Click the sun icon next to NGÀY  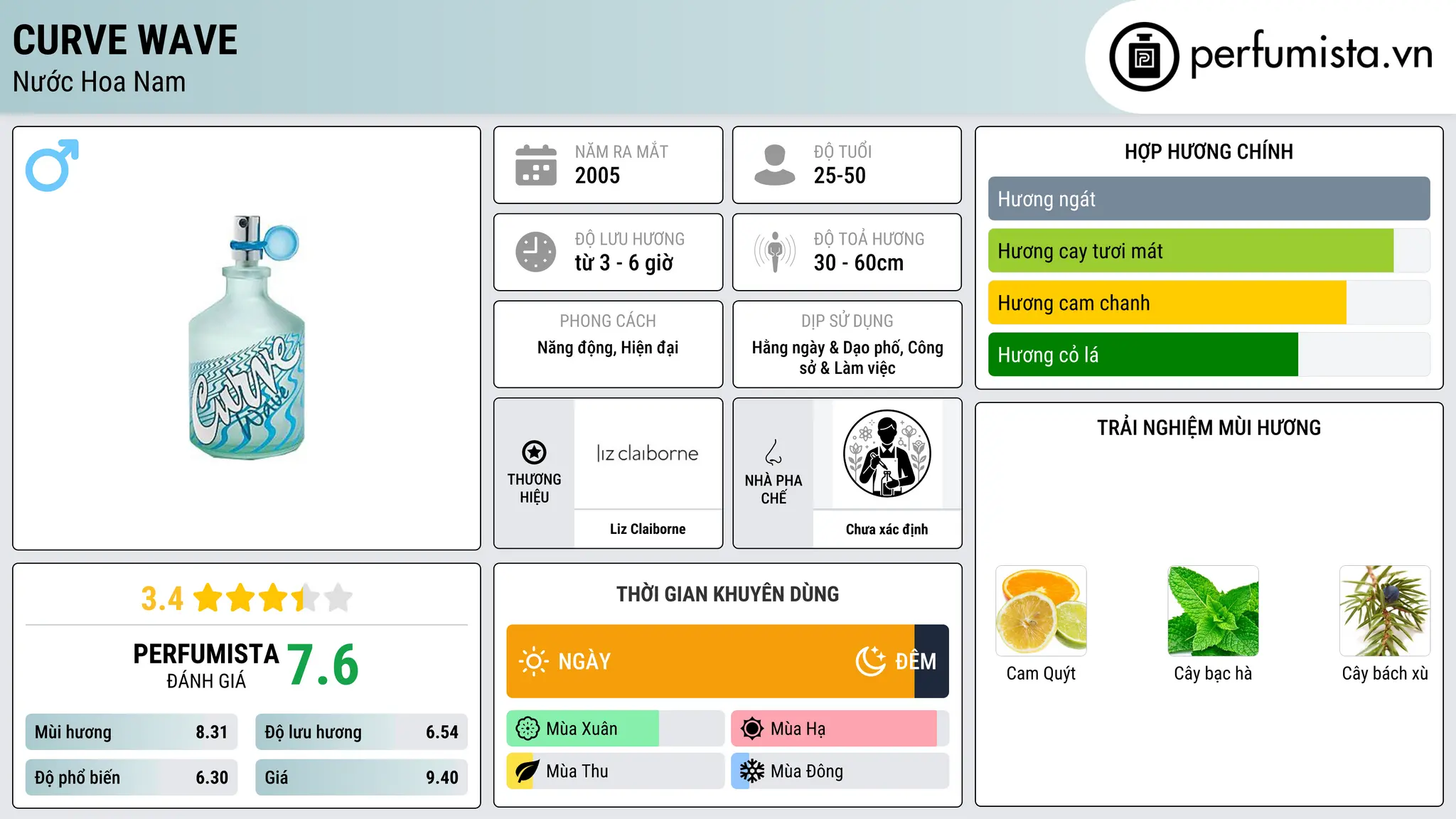pos(534,661)
